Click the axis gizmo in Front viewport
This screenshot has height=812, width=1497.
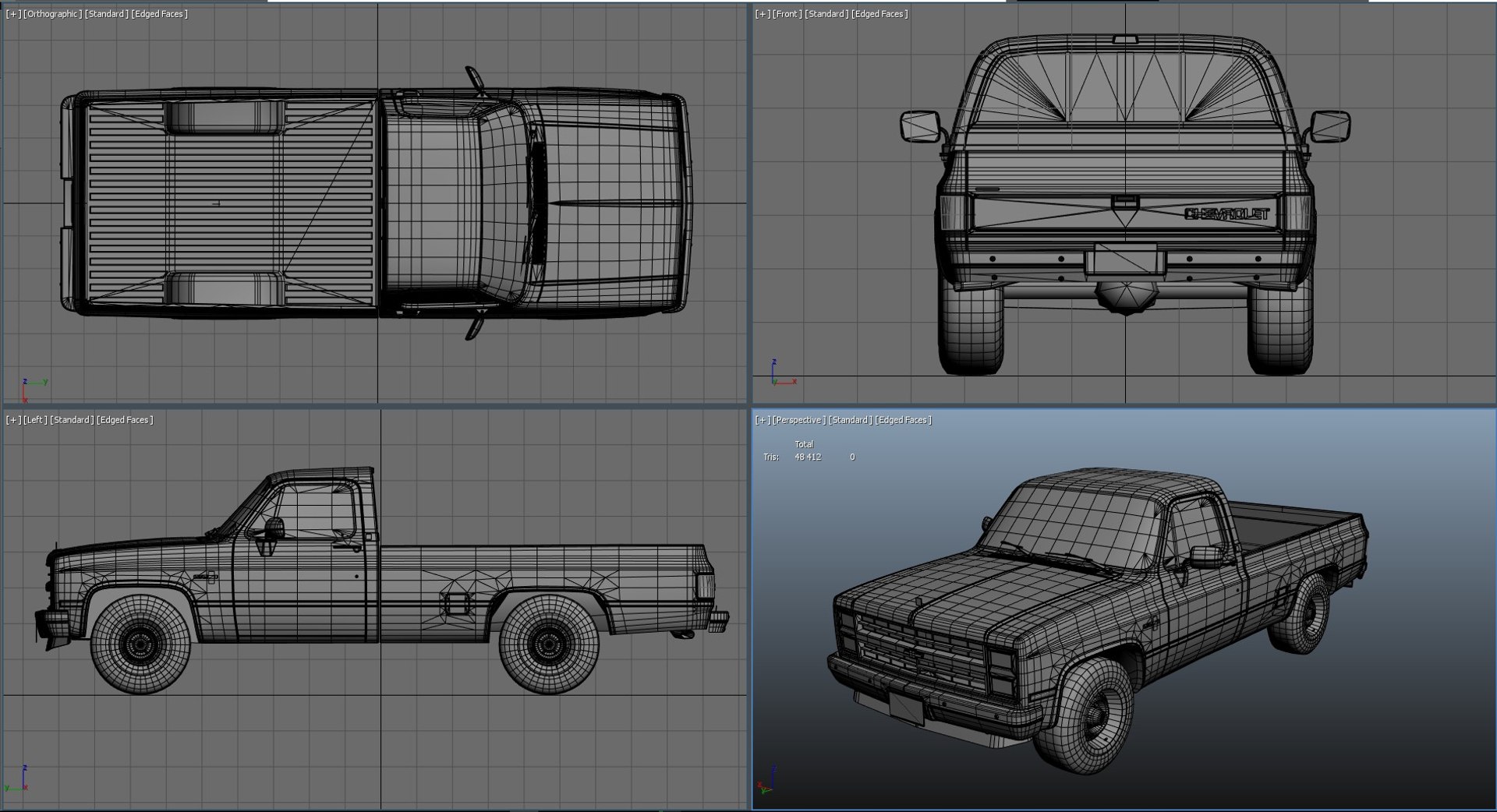click(782, 373)
